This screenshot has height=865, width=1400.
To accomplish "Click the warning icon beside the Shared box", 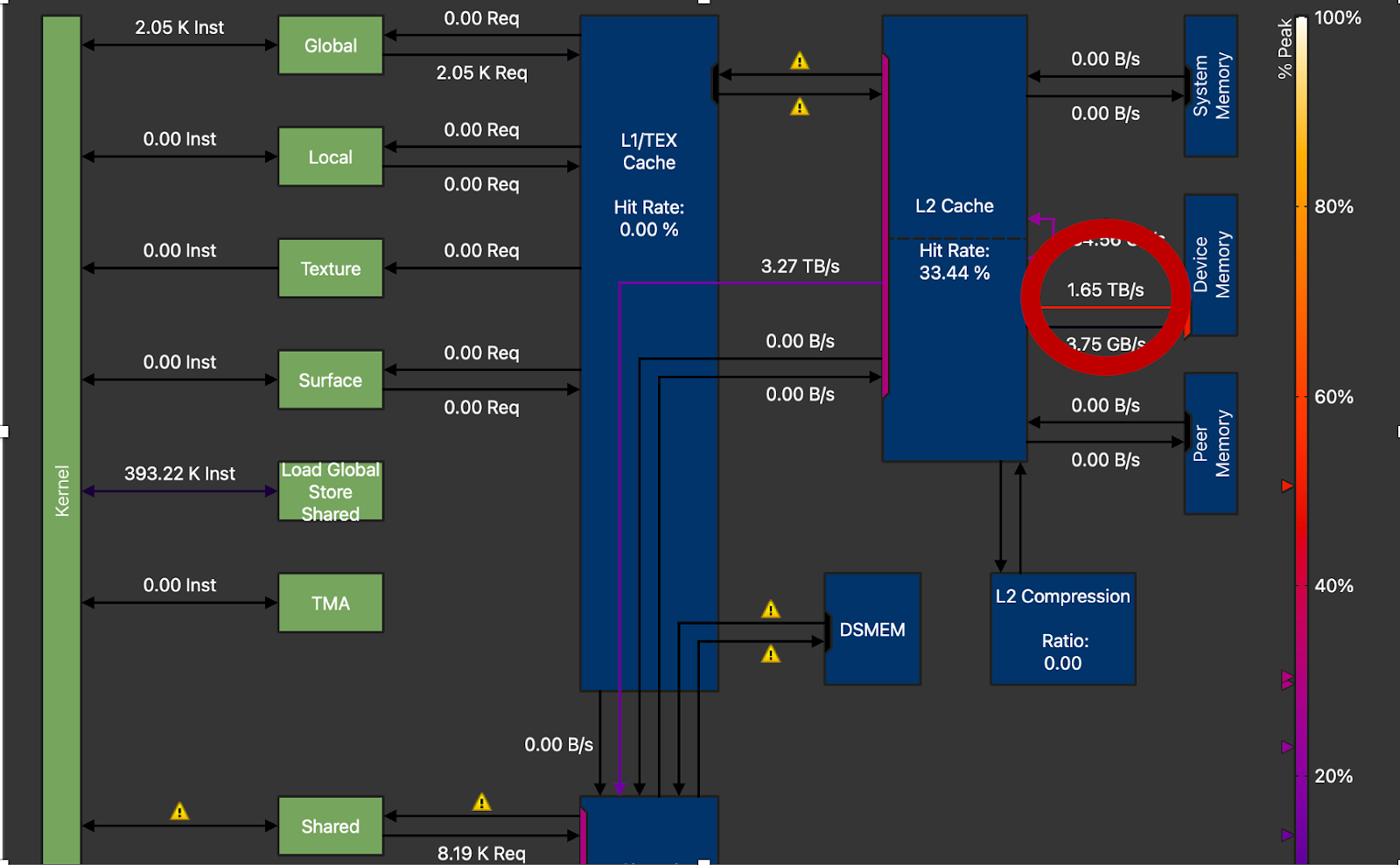I will (x=481, y=801).
